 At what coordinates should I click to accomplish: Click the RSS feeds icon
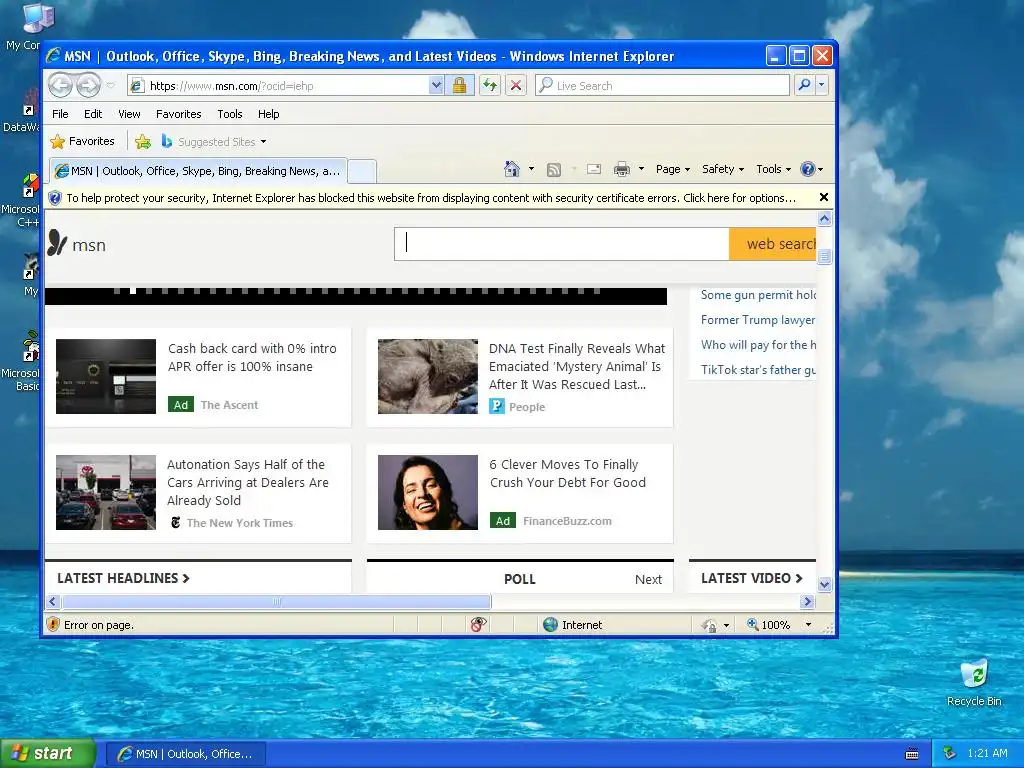554,170
